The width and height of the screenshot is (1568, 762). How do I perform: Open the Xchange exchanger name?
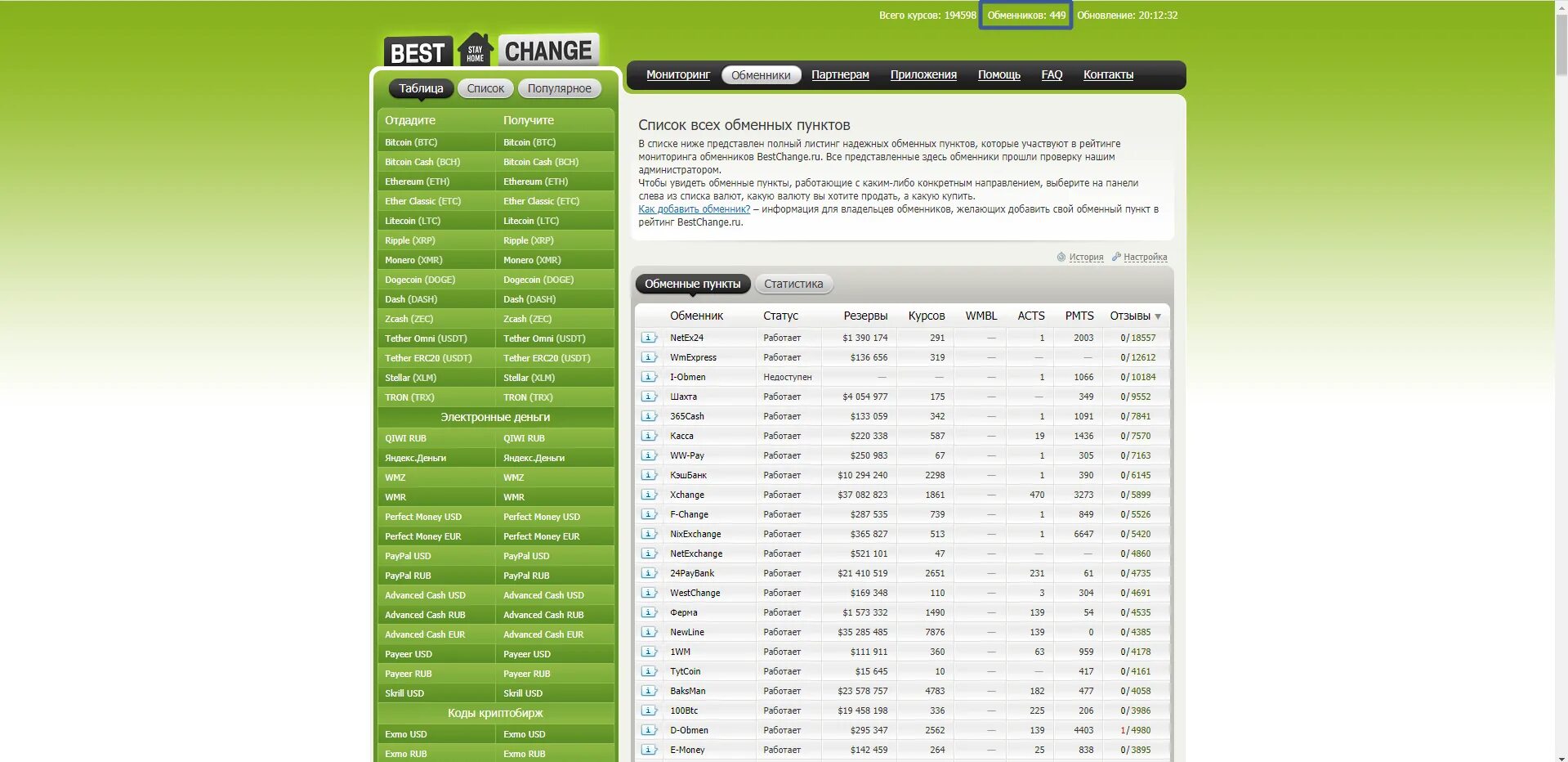(x=686, y=495)
